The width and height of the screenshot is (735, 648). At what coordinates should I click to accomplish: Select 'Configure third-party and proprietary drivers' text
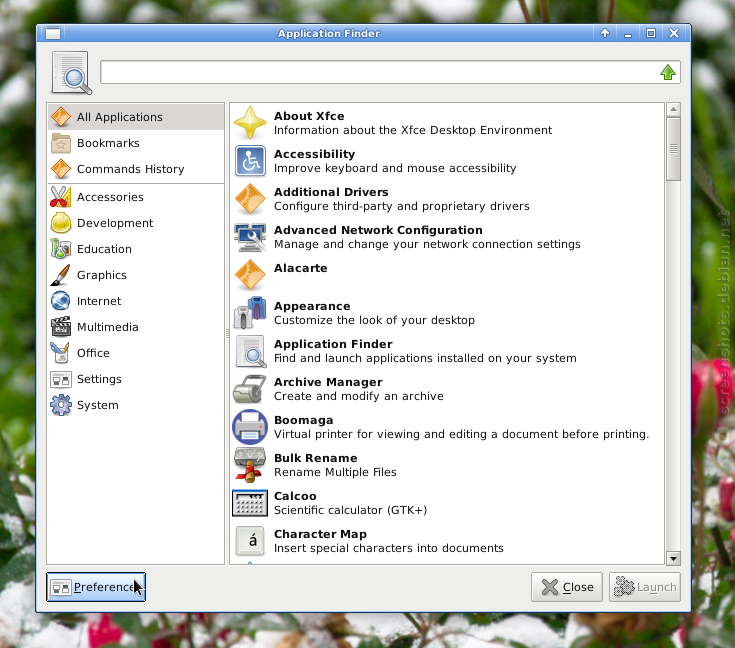coord(402,206)
